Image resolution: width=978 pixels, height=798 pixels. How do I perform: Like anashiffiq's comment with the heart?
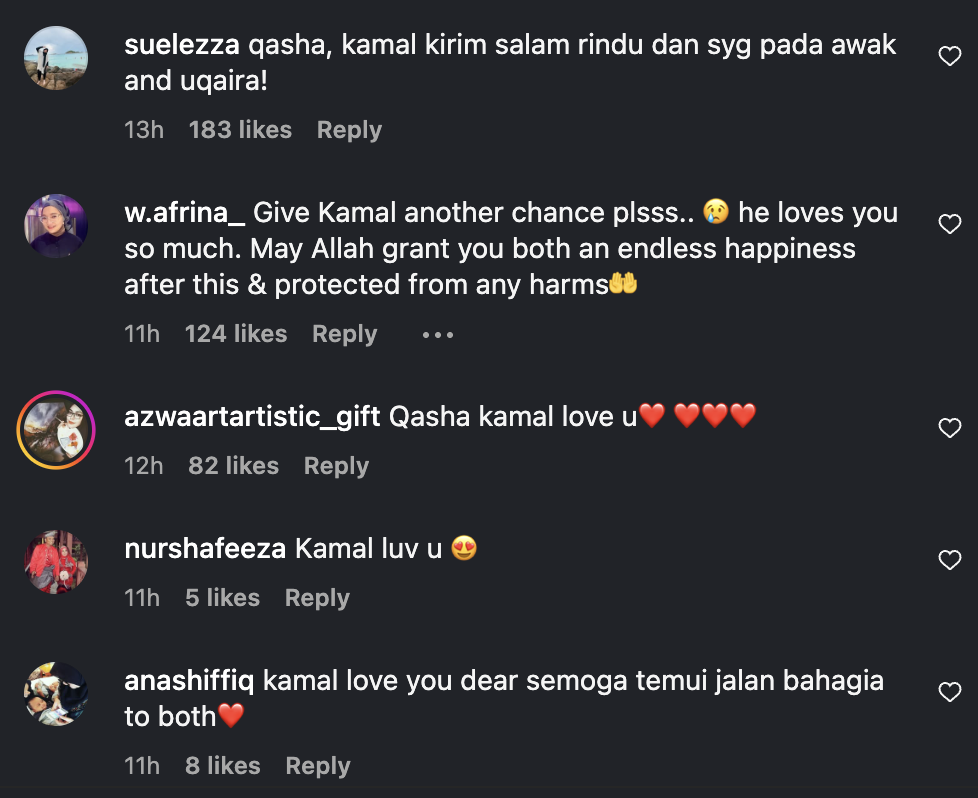[949, 693]
